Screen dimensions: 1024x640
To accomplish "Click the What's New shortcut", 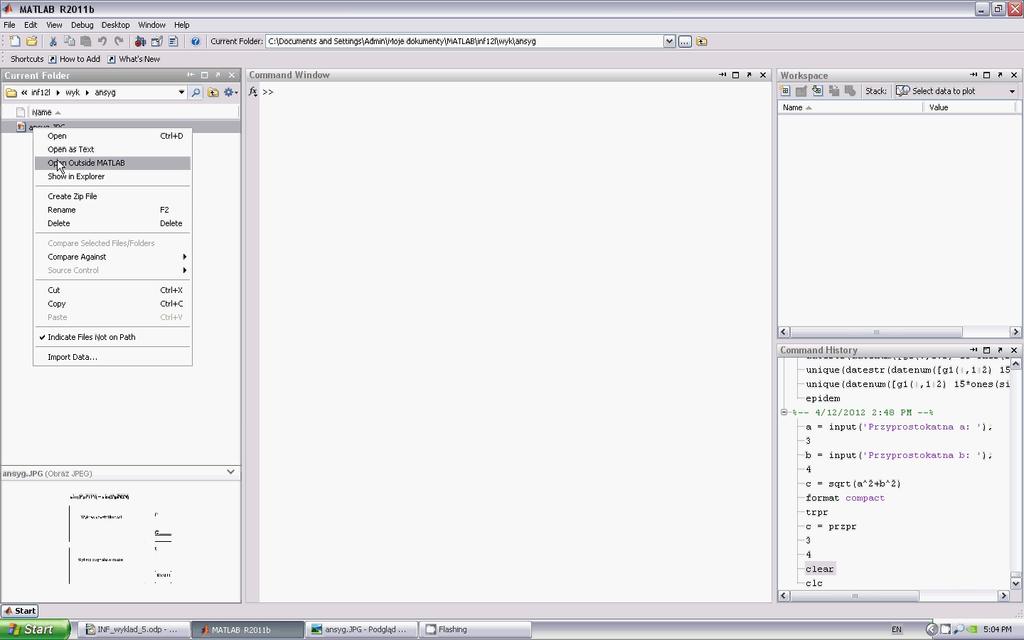I will [x=134, y=59].
